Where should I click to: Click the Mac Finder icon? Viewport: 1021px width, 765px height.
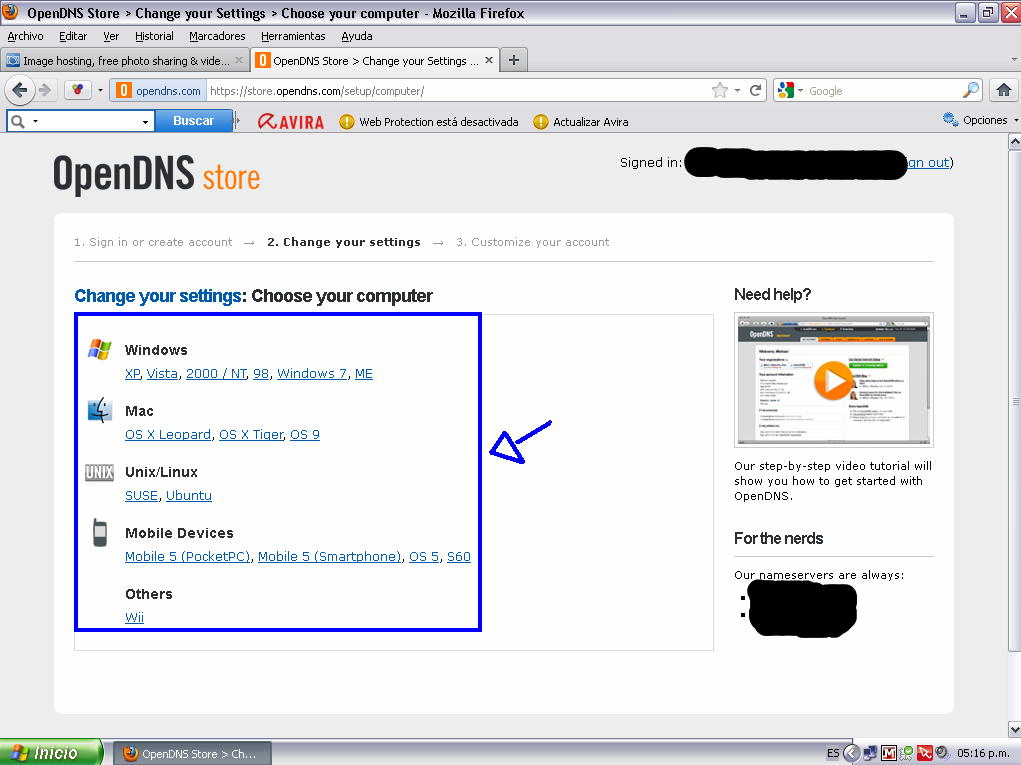pos(100,411)
